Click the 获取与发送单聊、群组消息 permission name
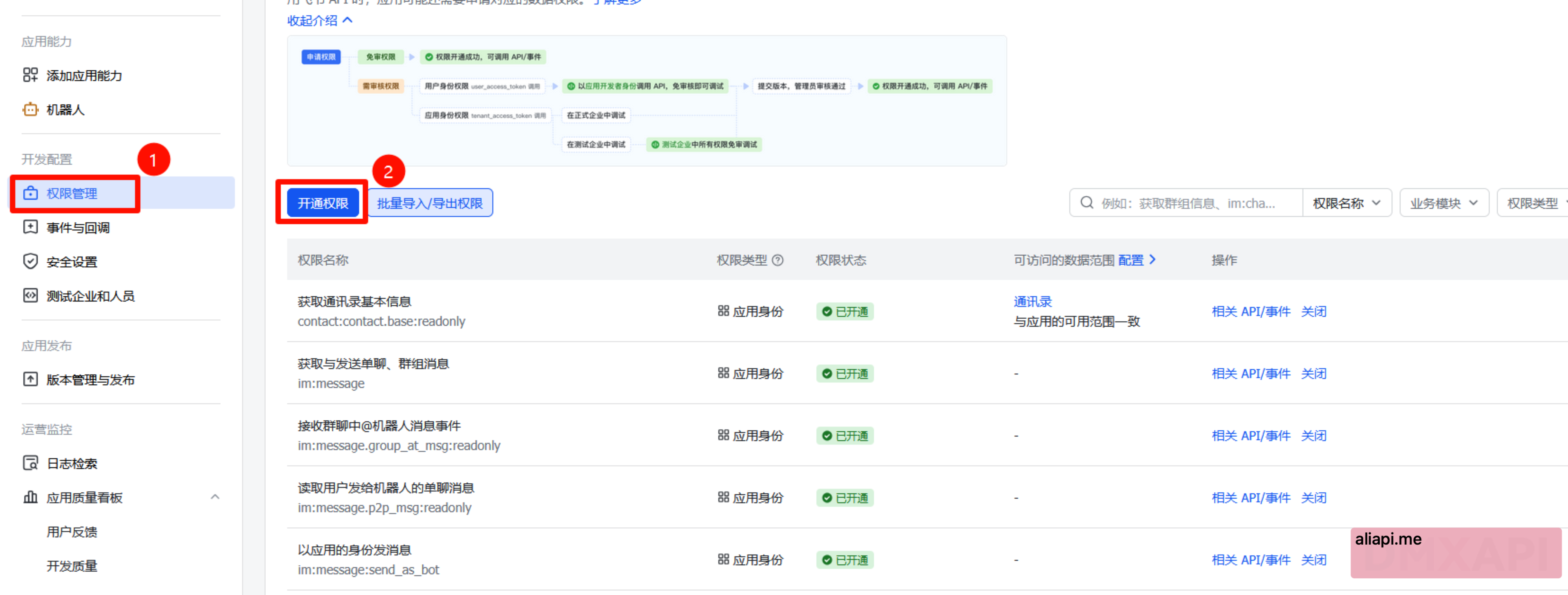 point(373,364)
